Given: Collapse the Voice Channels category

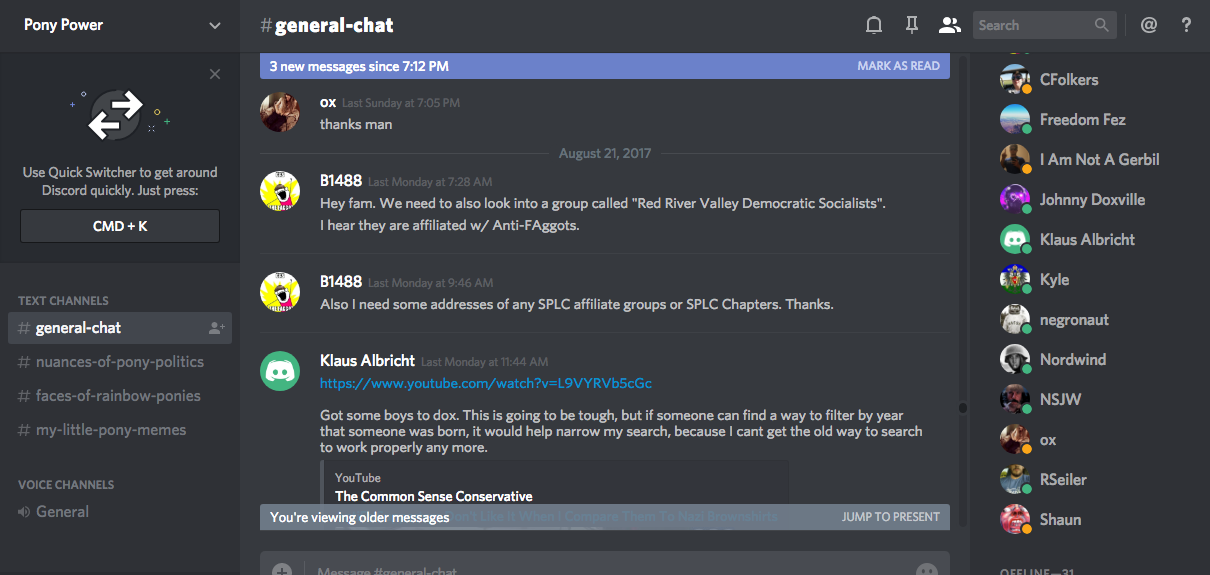Looking at the screenshot, I should [66, 484].
